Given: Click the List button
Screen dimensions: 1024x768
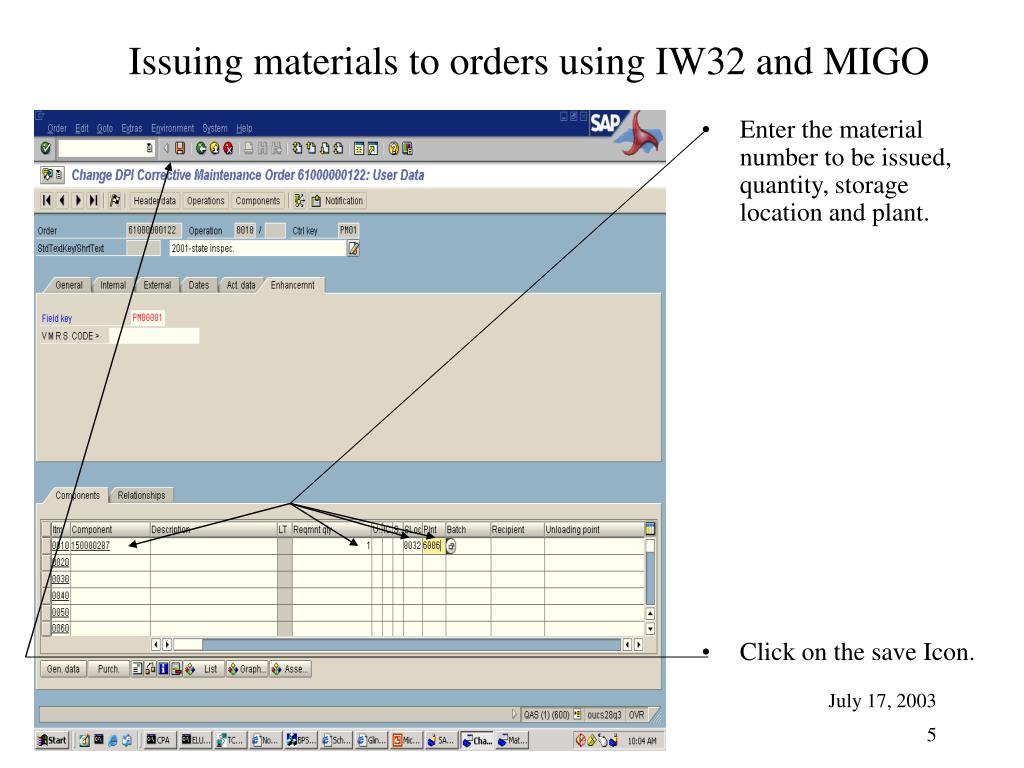Looking at the screenshot, I should click(204, 669).
